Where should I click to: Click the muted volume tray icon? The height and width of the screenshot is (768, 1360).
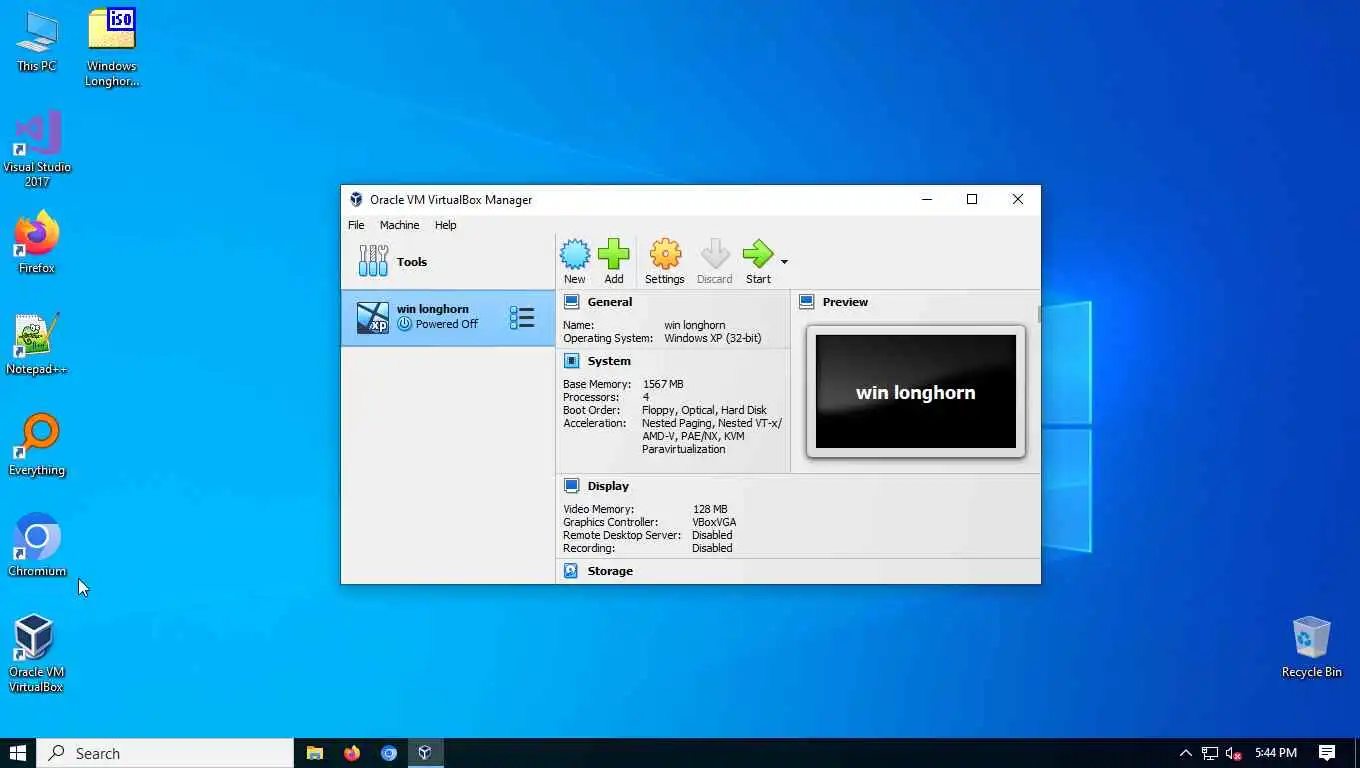pyautogui.click(x=1234, y=753)
